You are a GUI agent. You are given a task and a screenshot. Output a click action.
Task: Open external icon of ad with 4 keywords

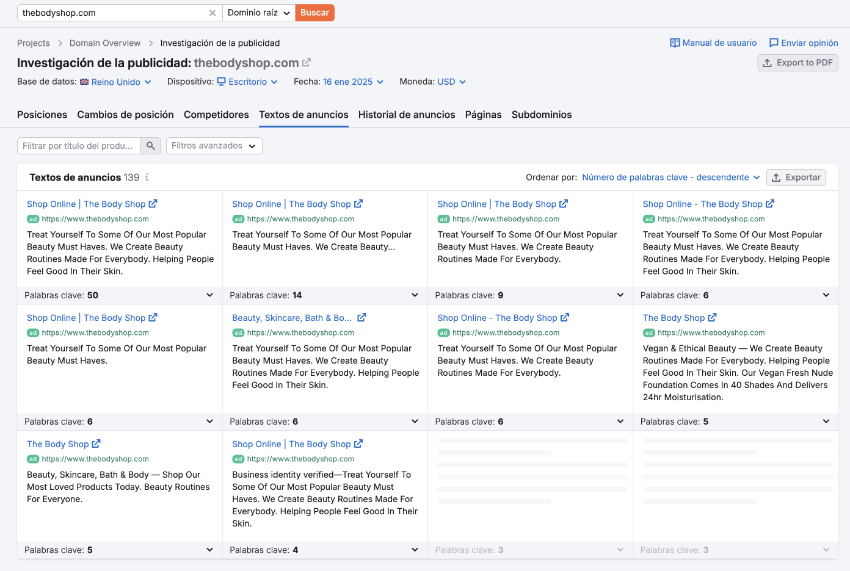[358, 444]
